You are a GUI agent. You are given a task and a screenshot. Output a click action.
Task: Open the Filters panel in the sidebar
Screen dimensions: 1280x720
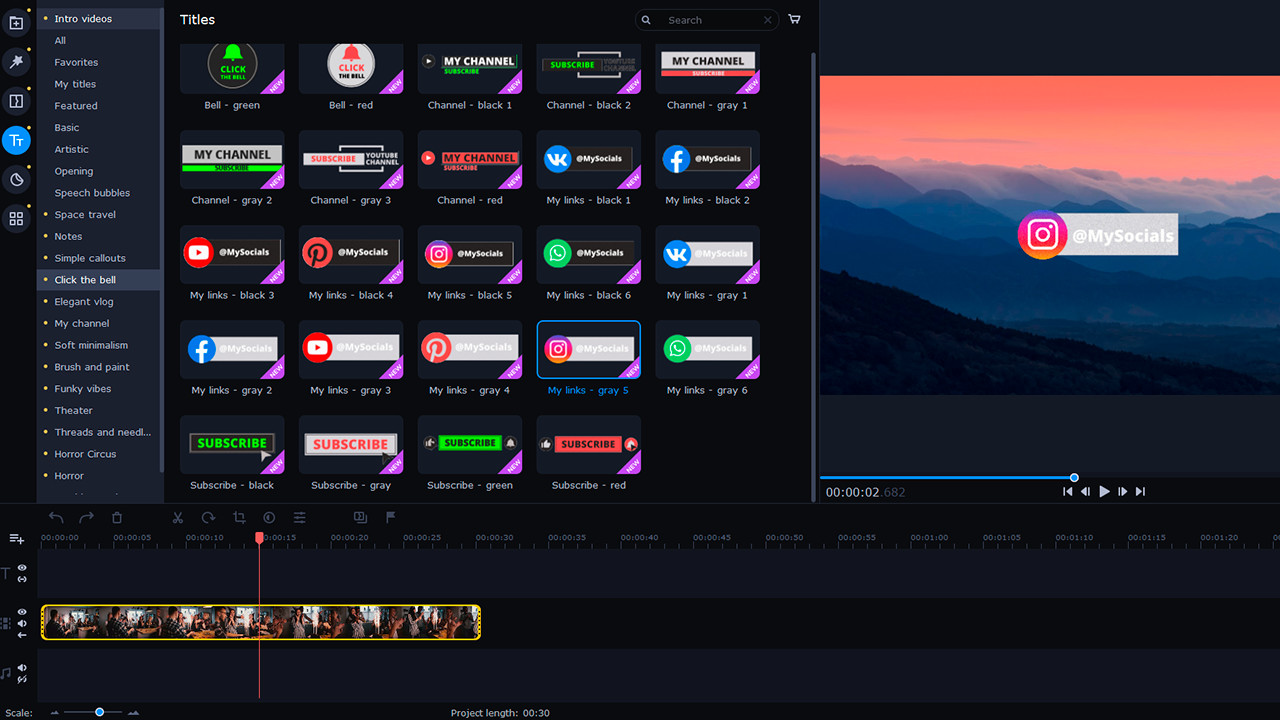pyautogui.click(x=16, y=62)
